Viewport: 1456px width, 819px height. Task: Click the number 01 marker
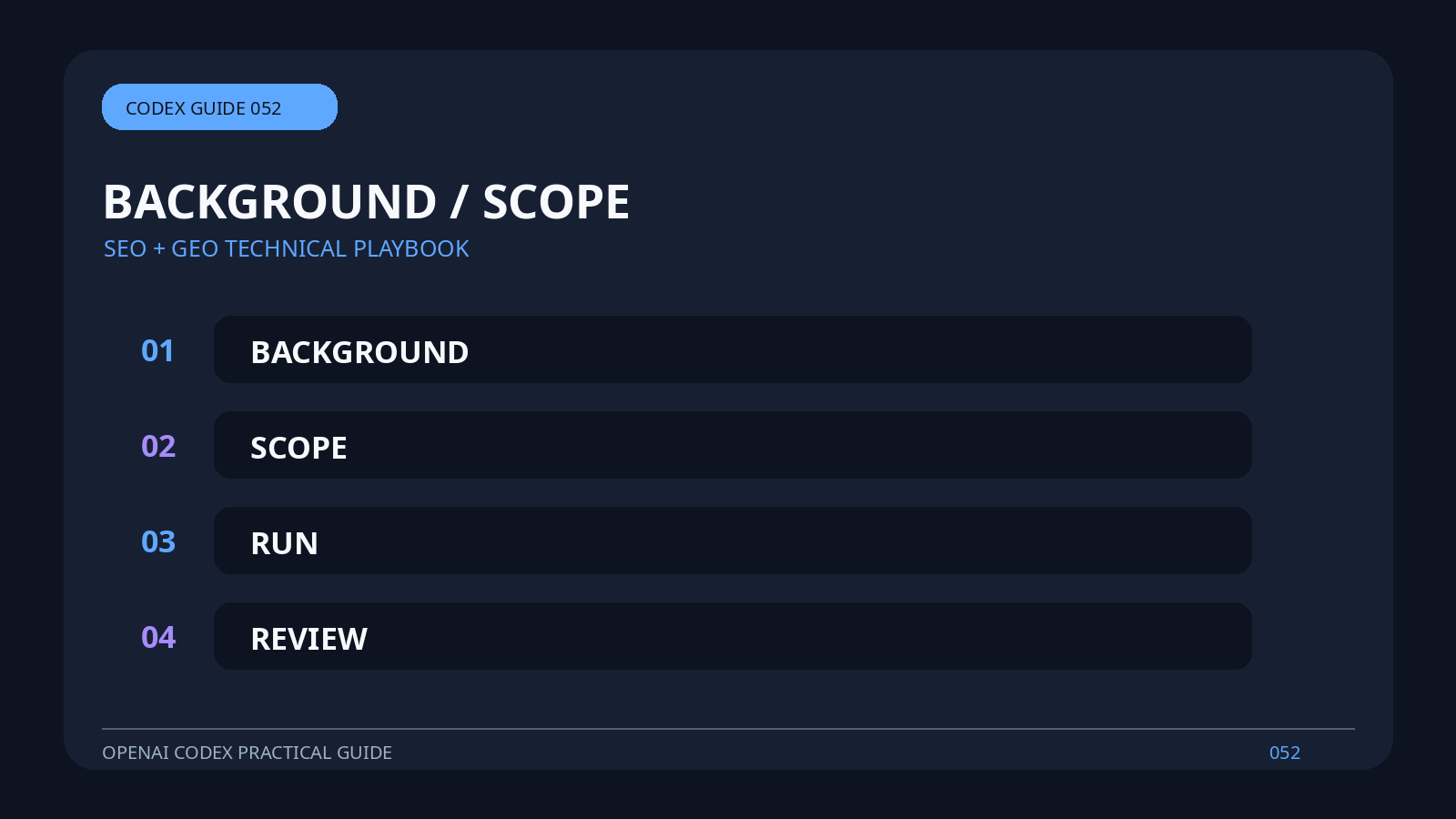(157, 351)
